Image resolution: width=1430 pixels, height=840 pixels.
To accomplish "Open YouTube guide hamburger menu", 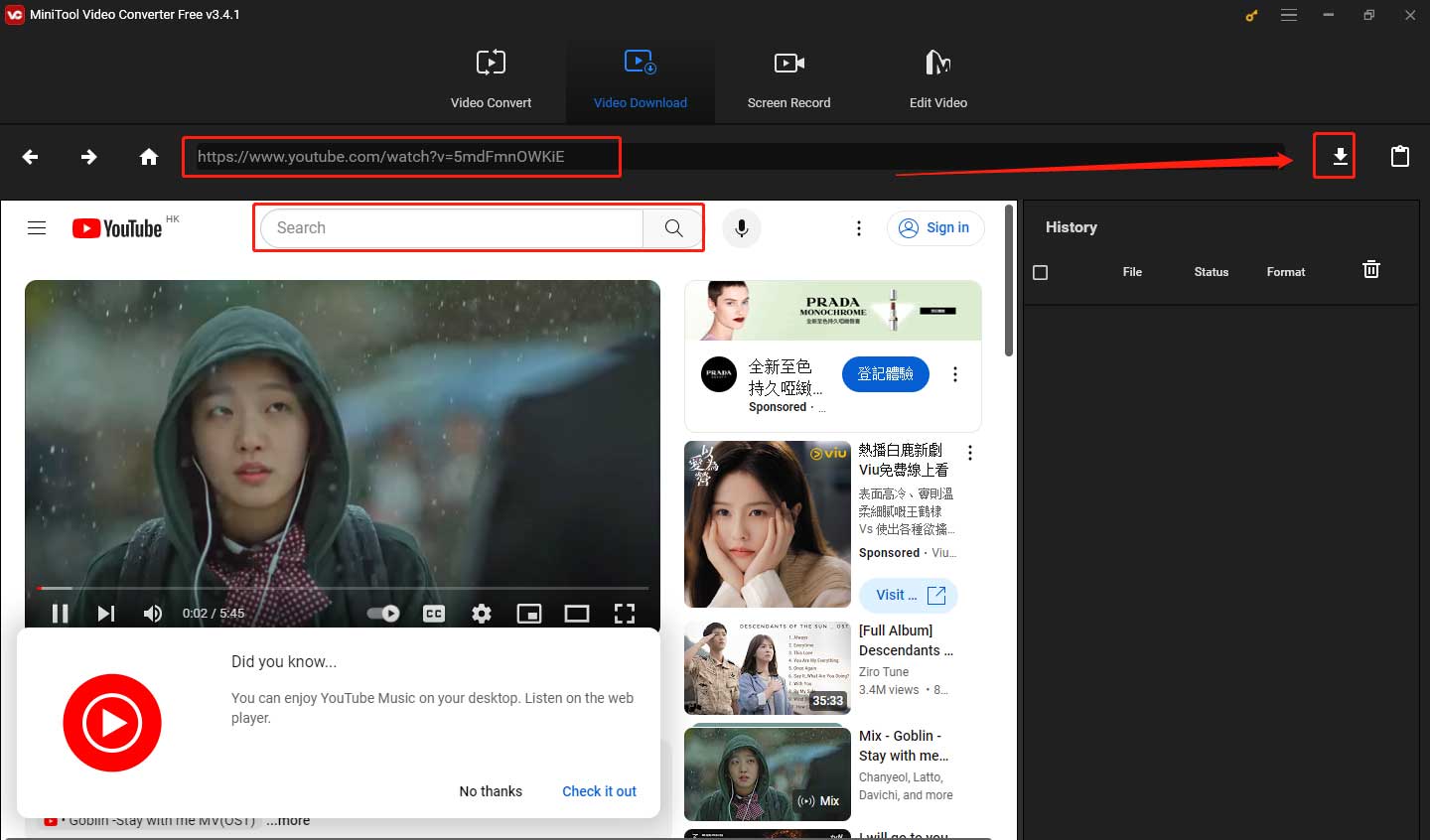I will coord(37,228).
